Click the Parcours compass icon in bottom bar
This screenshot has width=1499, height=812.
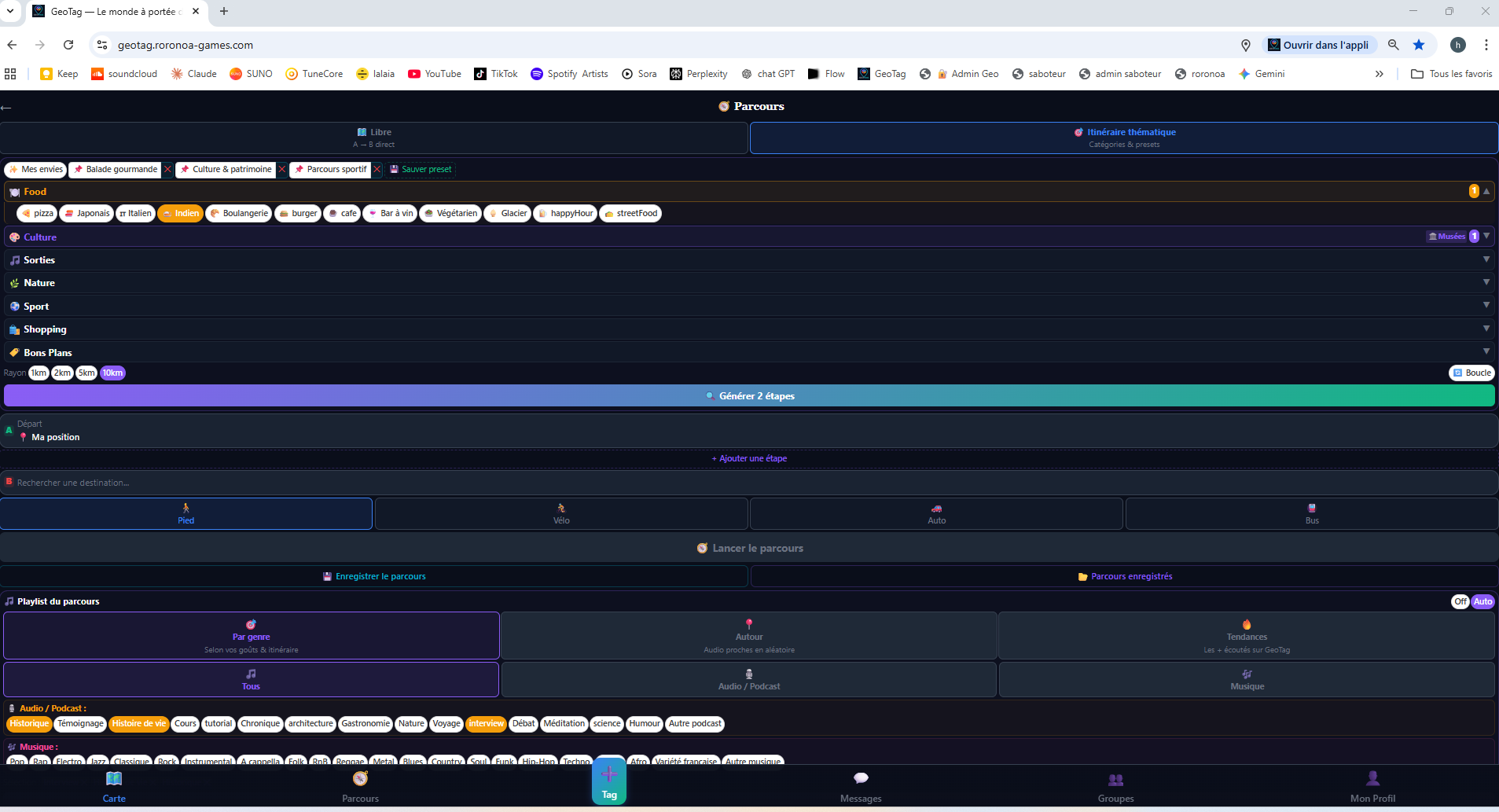click(360, 779)
